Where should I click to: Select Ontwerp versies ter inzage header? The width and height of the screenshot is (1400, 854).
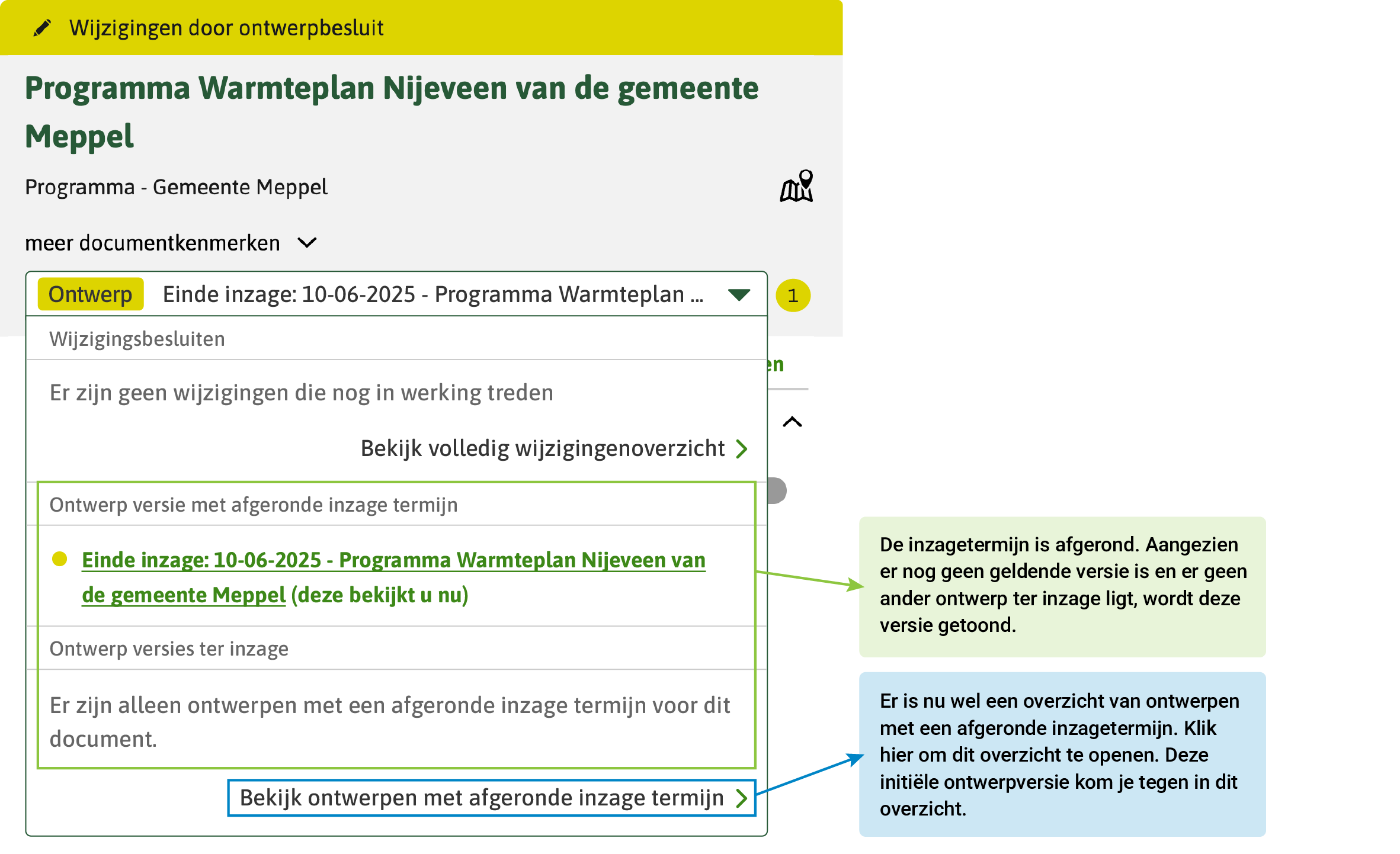click(169, 648)
